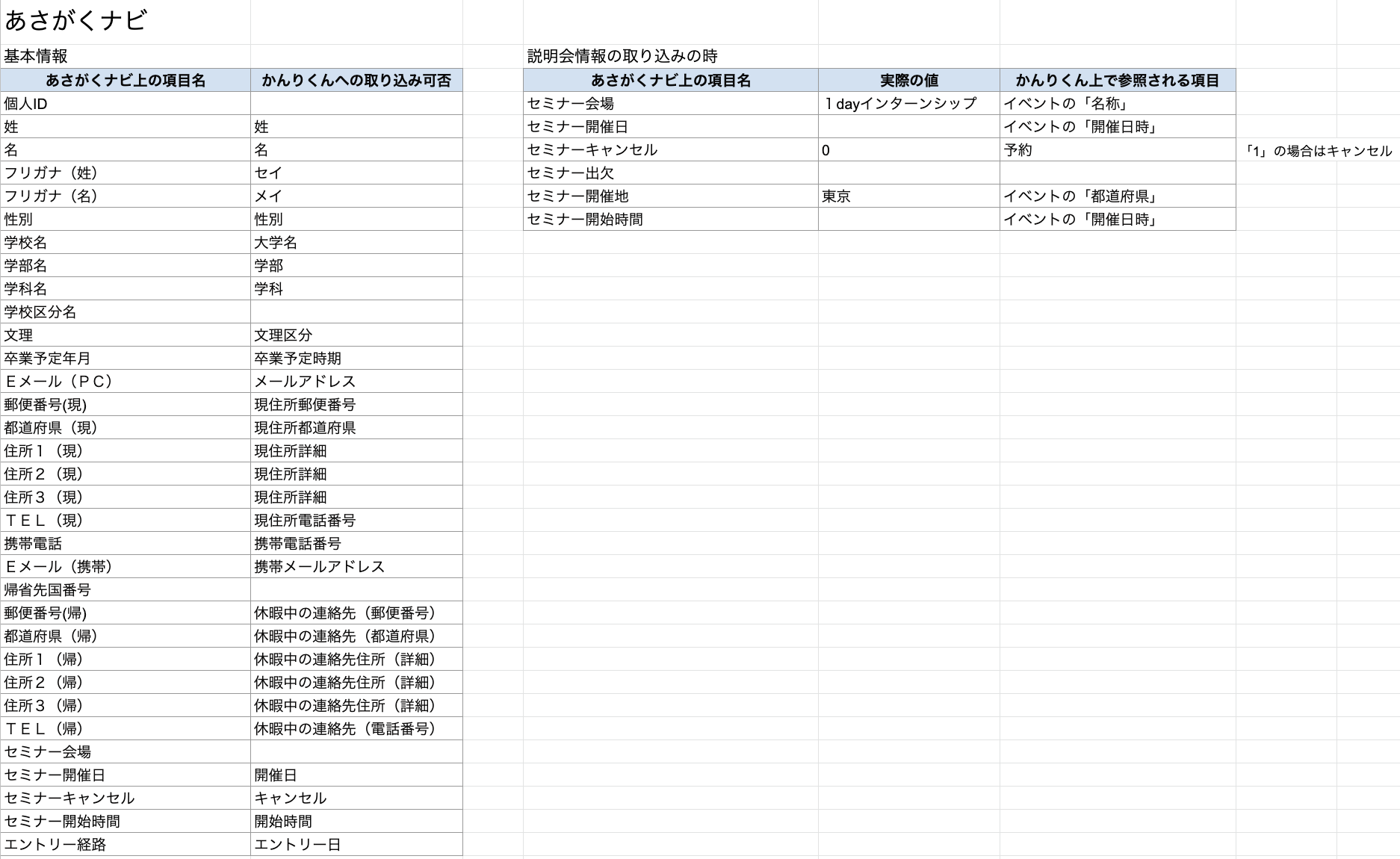
Task: Click the "イベントの「名称」" cell
Action: 1065,104
